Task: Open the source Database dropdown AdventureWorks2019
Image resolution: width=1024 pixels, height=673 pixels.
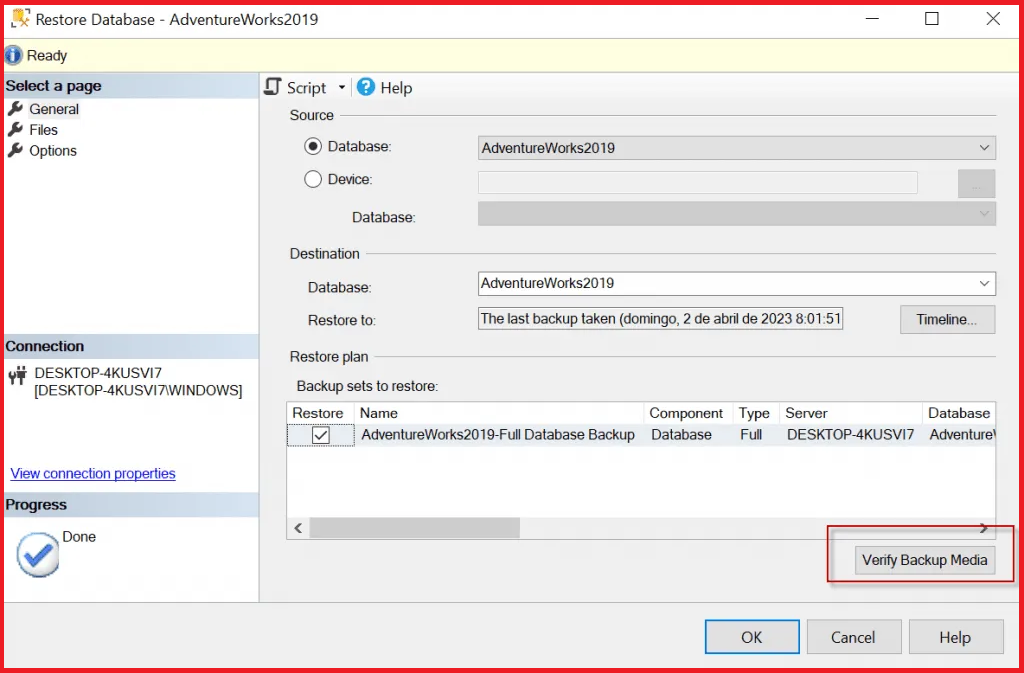Action: coord(737,148)
